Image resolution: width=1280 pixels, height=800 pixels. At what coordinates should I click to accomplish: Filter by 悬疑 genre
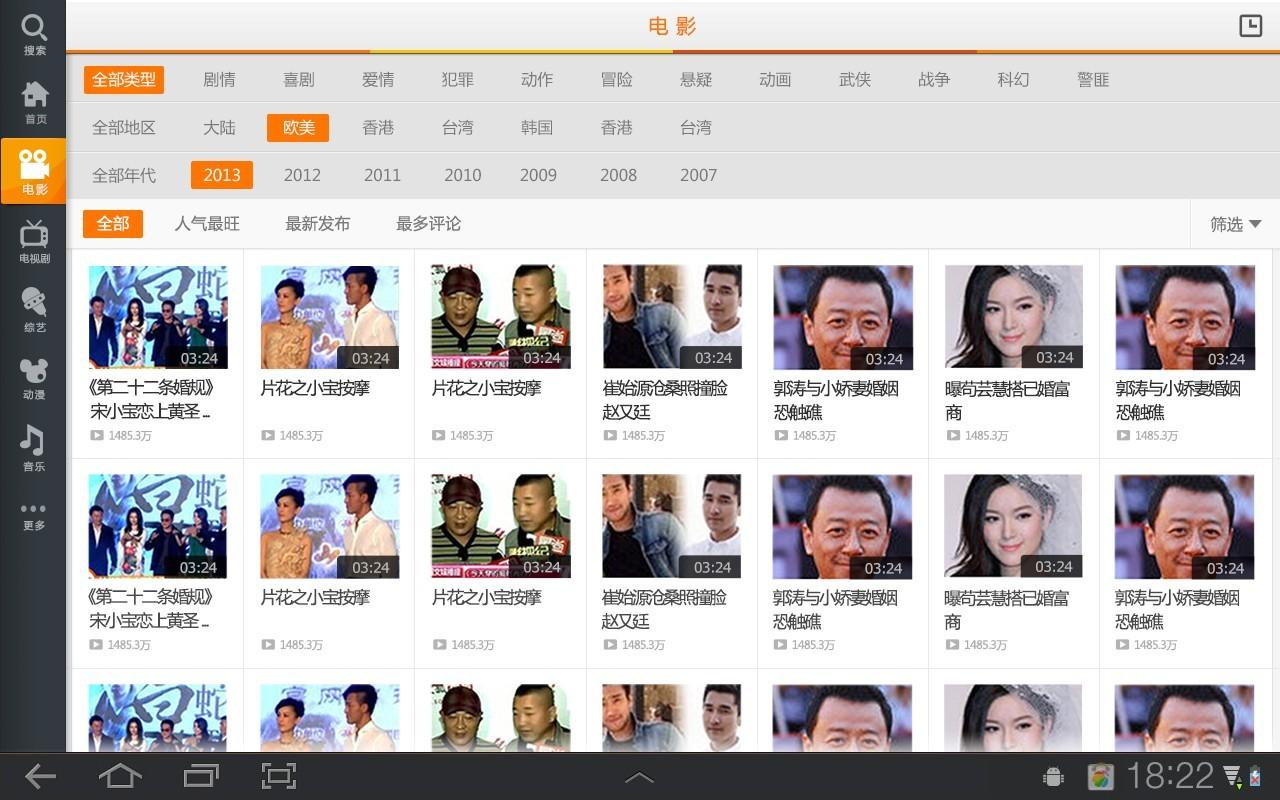pyautogui.click(x=696, y=79)
